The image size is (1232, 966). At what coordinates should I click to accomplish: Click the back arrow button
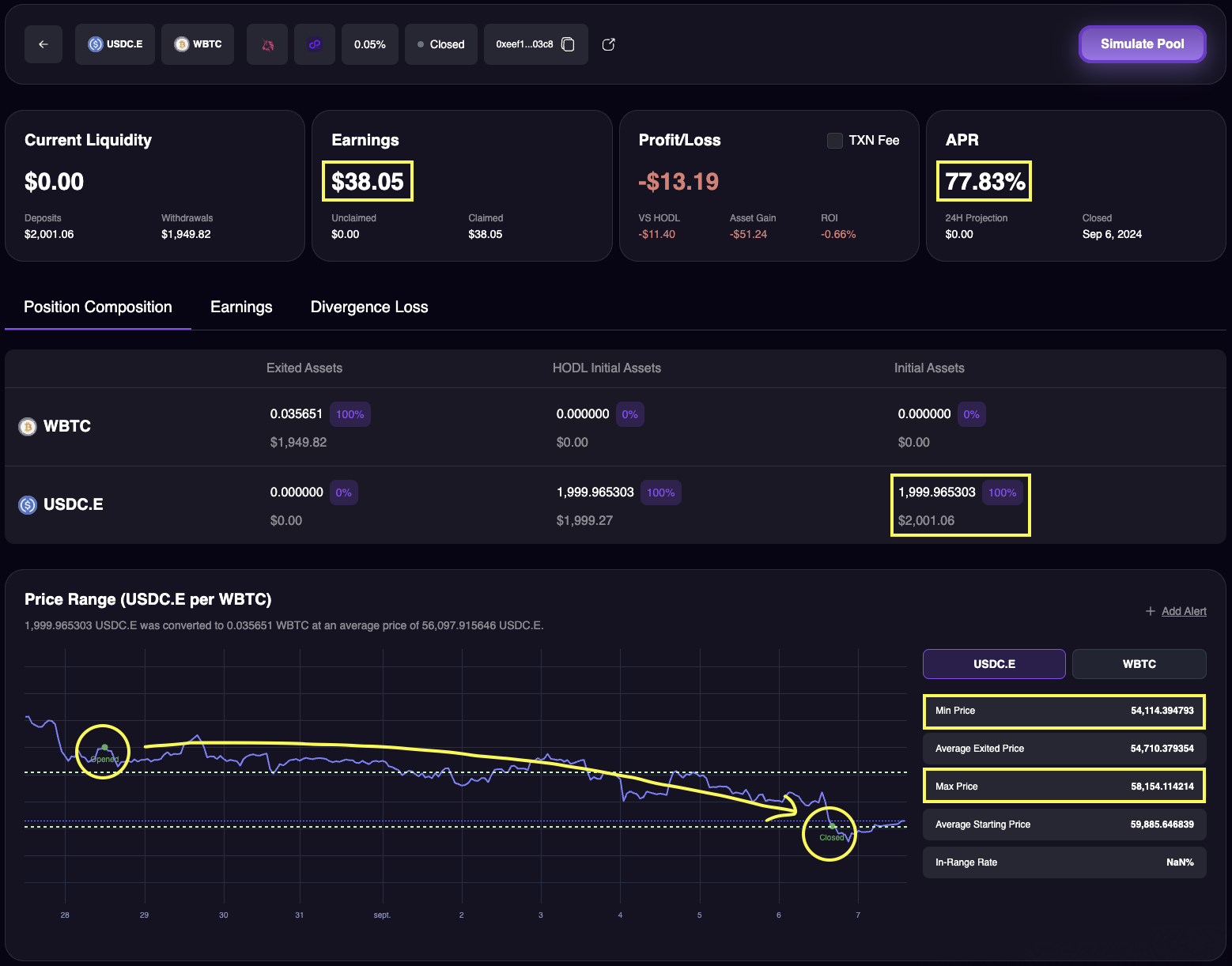[x=43, y=44]
